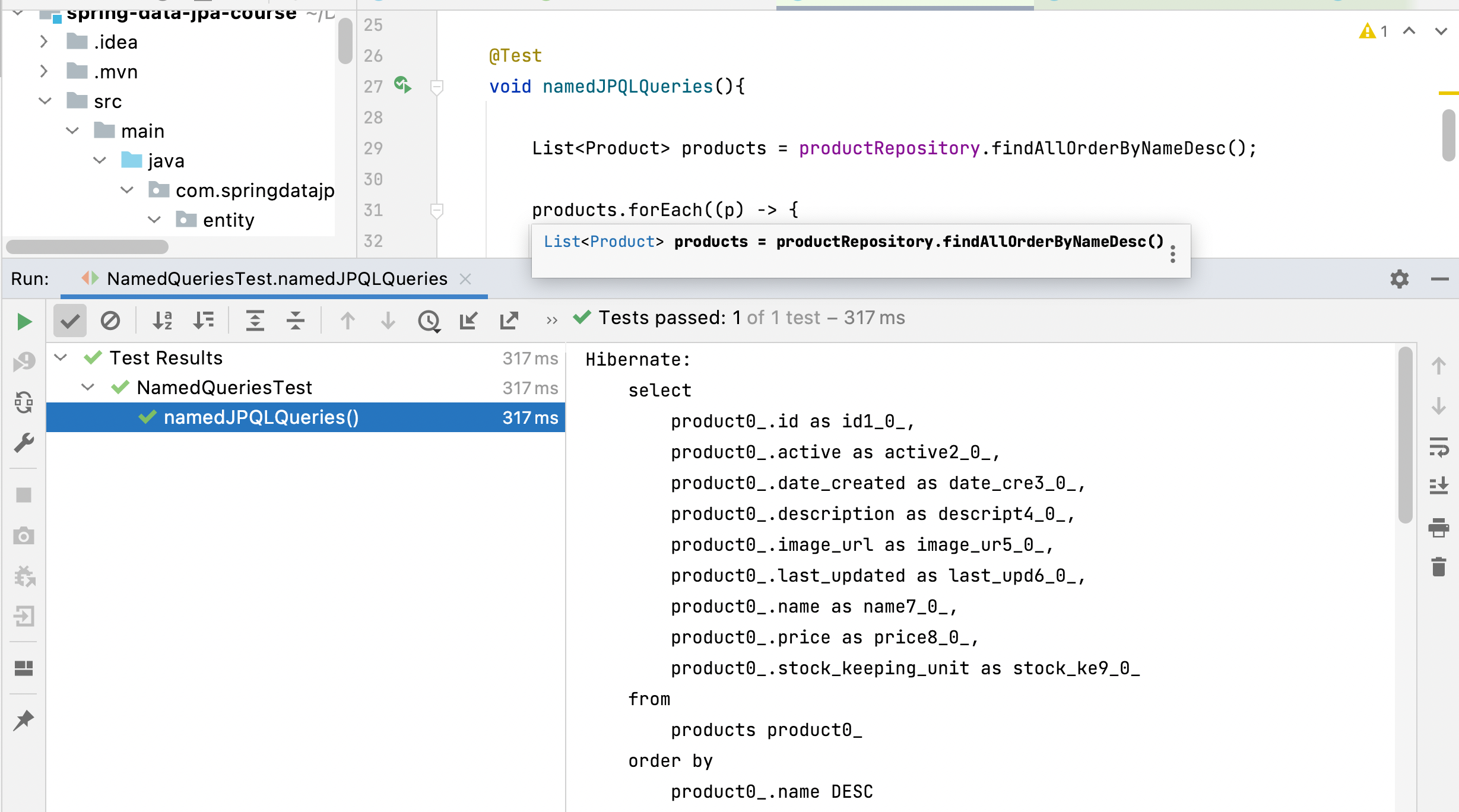1459x812 pixels.
Task: Click project tree vertical scrollbar thumb
Action: (x=345, y=40)
